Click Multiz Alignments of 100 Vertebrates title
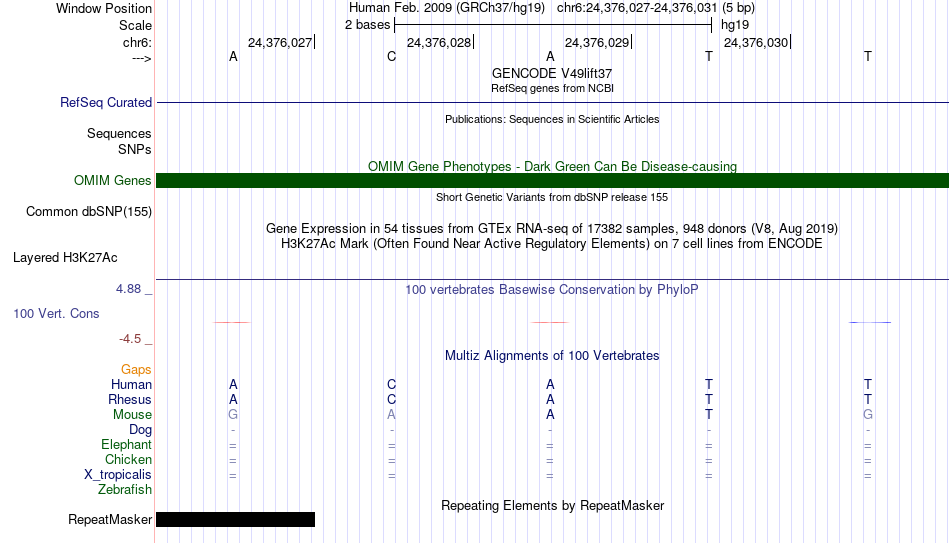This screenshot has height=543, width=950. tap(552, 356)
